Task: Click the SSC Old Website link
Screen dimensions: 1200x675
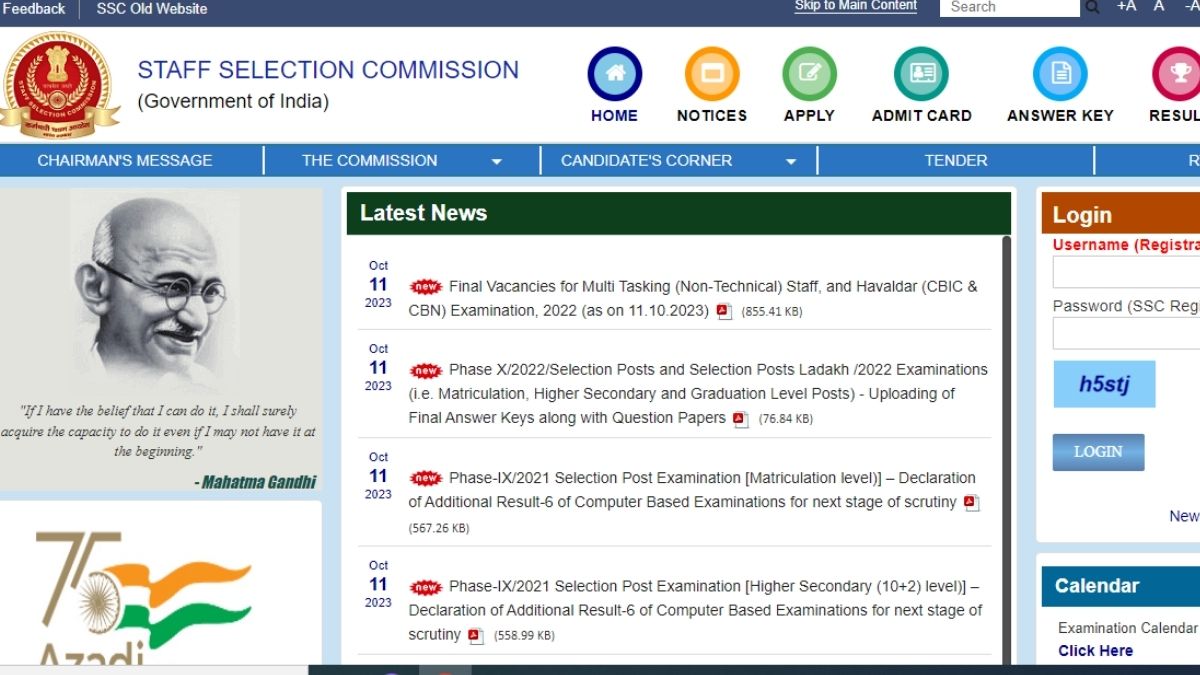Action: [x=152, y=9]
